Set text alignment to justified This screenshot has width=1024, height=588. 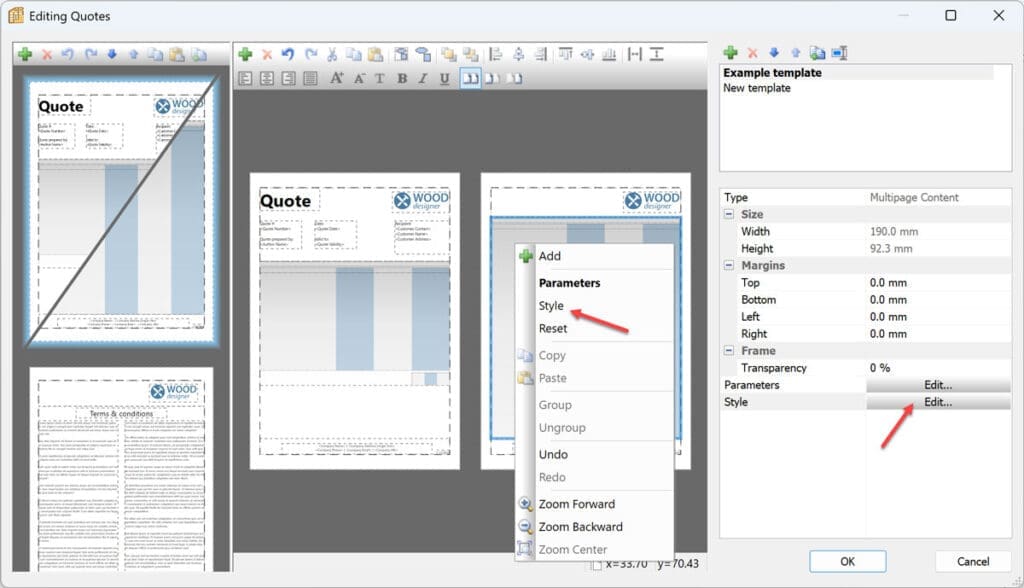click(310, 78)
